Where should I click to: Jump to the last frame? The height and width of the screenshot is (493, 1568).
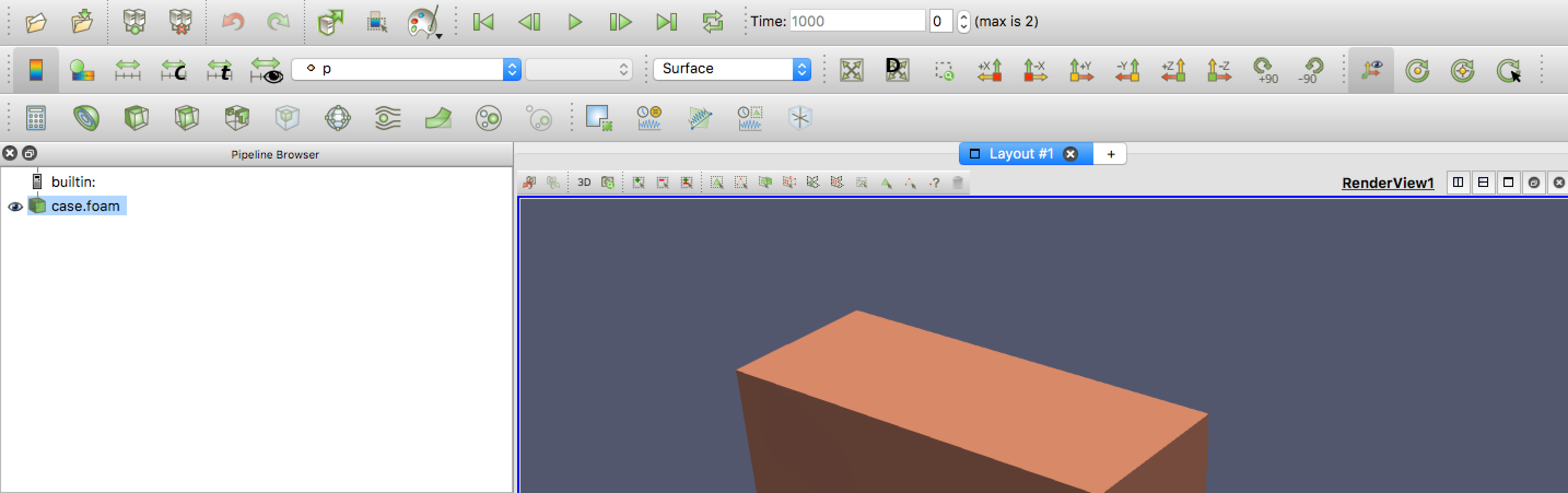[x=666, y=22]
